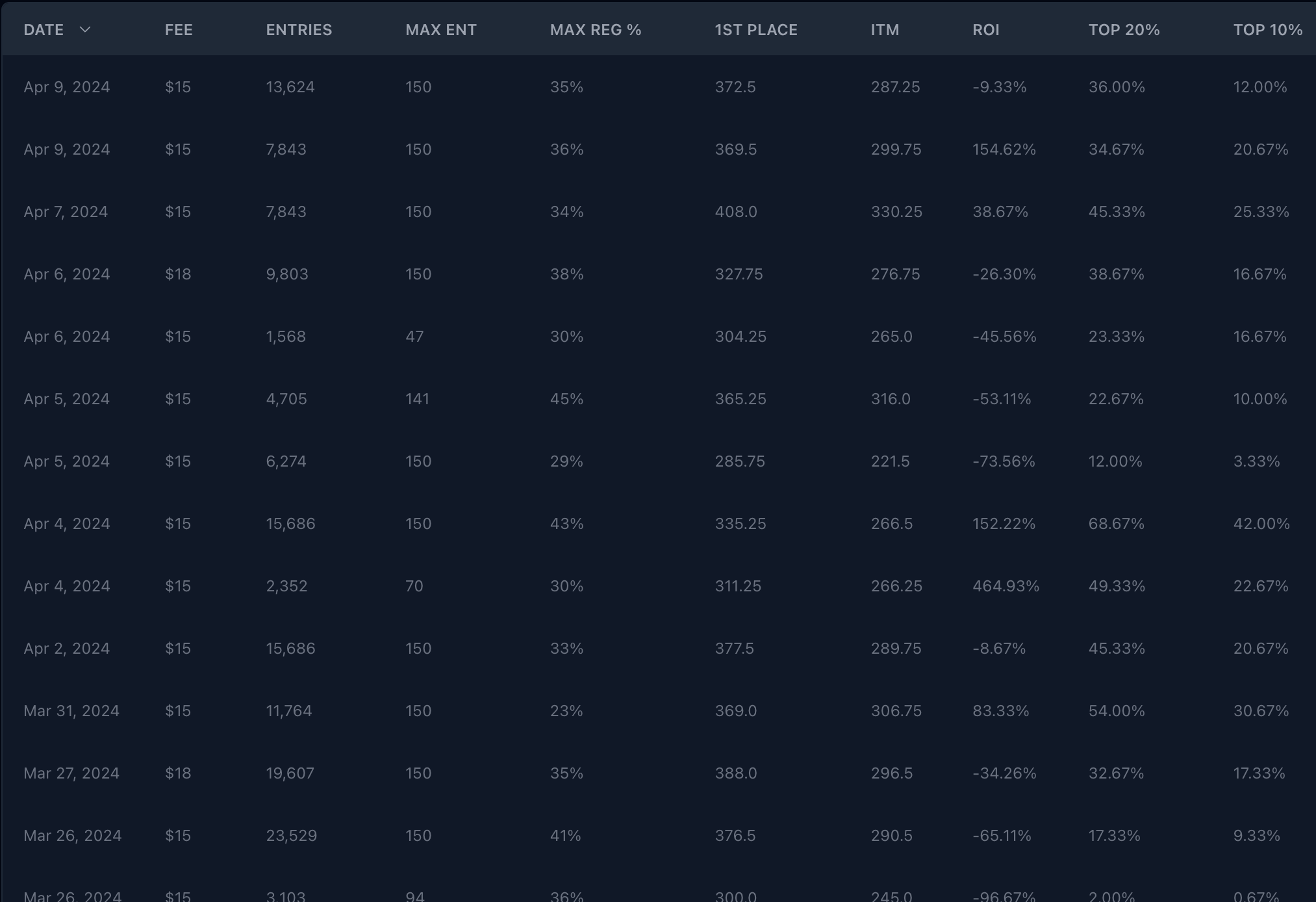Click the Apr 7, 2024 date cell
1316x902 pixels.
click(x=66, y=212)
